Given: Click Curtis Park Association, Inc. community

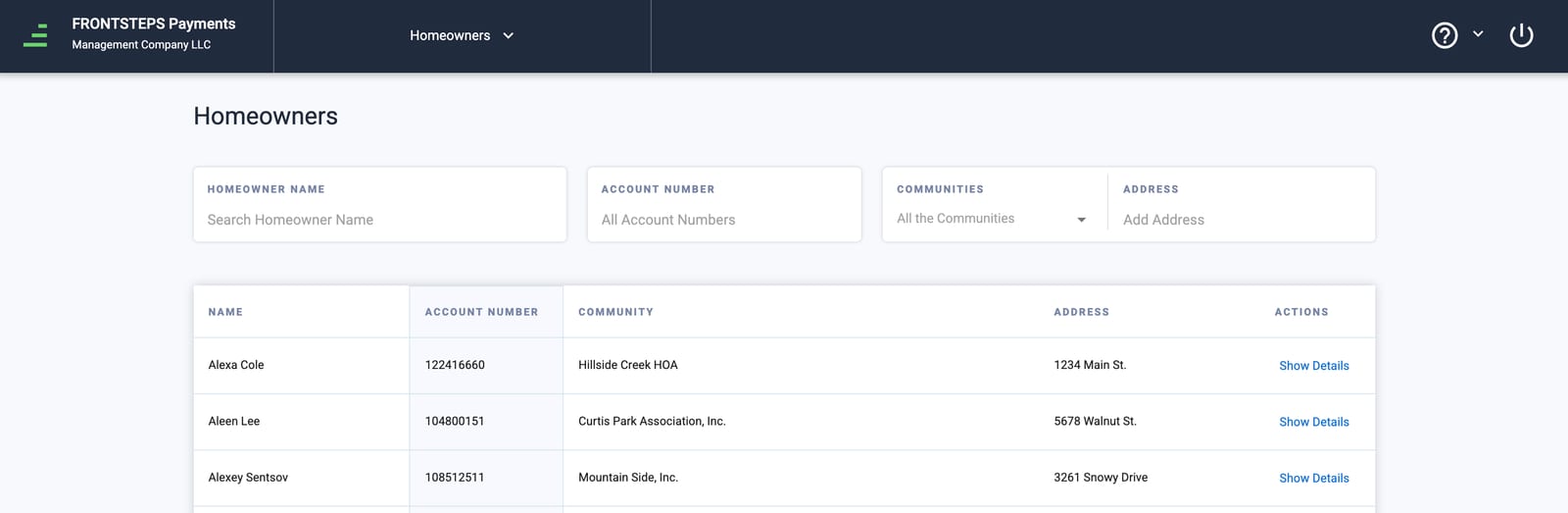Looking at the screenshot, I should click(652, 421).
